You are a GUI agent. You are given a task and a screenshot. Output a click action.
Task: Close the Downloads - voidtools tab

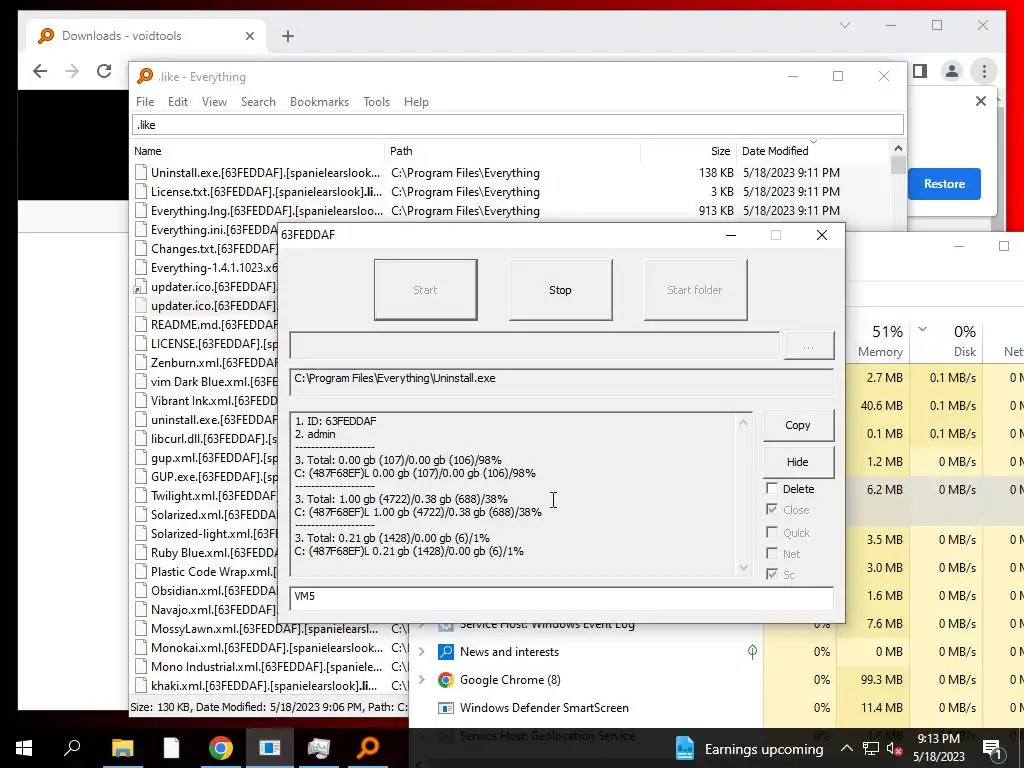pyautogui.click(x=249, y=36)
